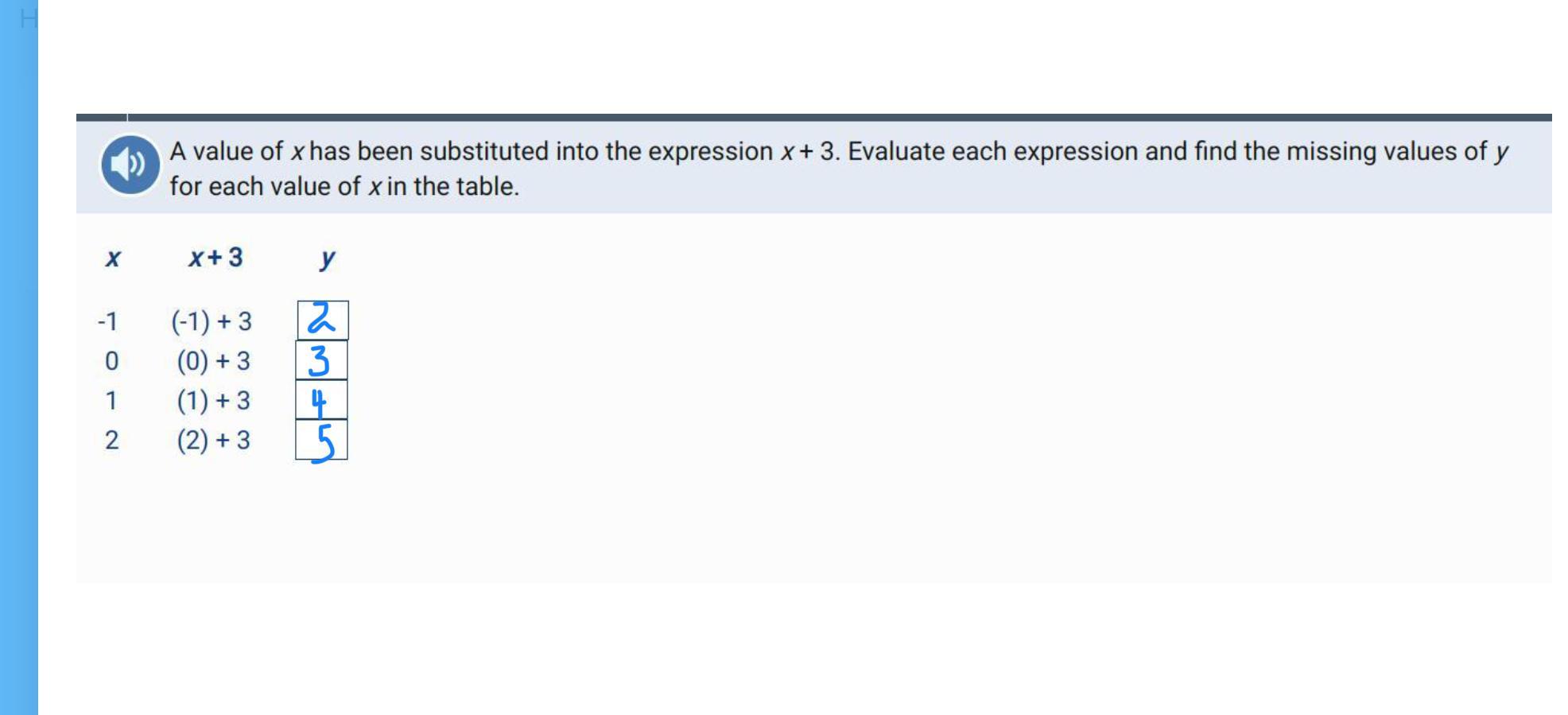Select the y answer box for x = 1
Image resolution: width=1568 pixels, height=715 pixels.
coord(321,400)
